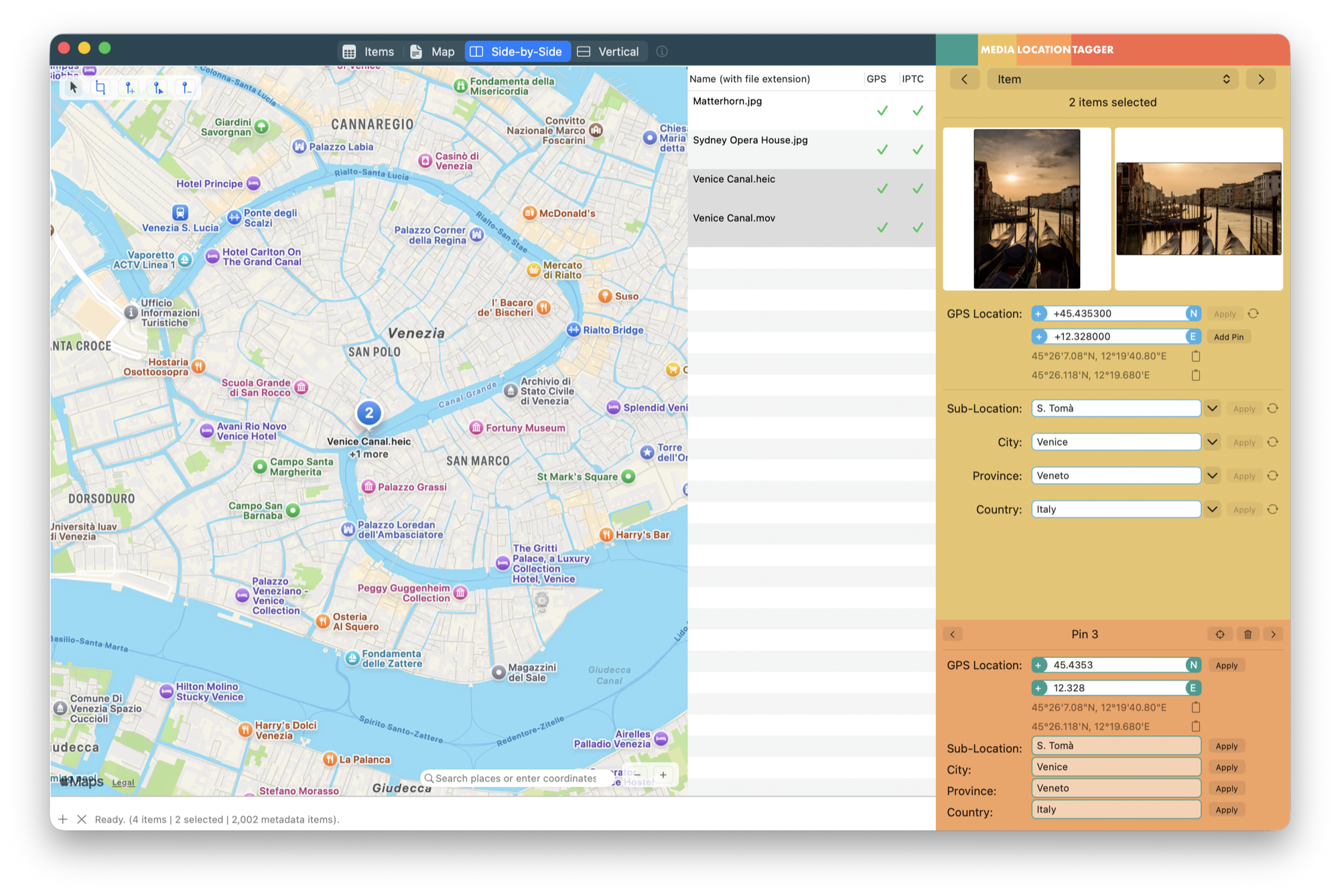The image size is (1340, 896).
Task: Add files with plus icon in status bar
Action: pos(63,819)
